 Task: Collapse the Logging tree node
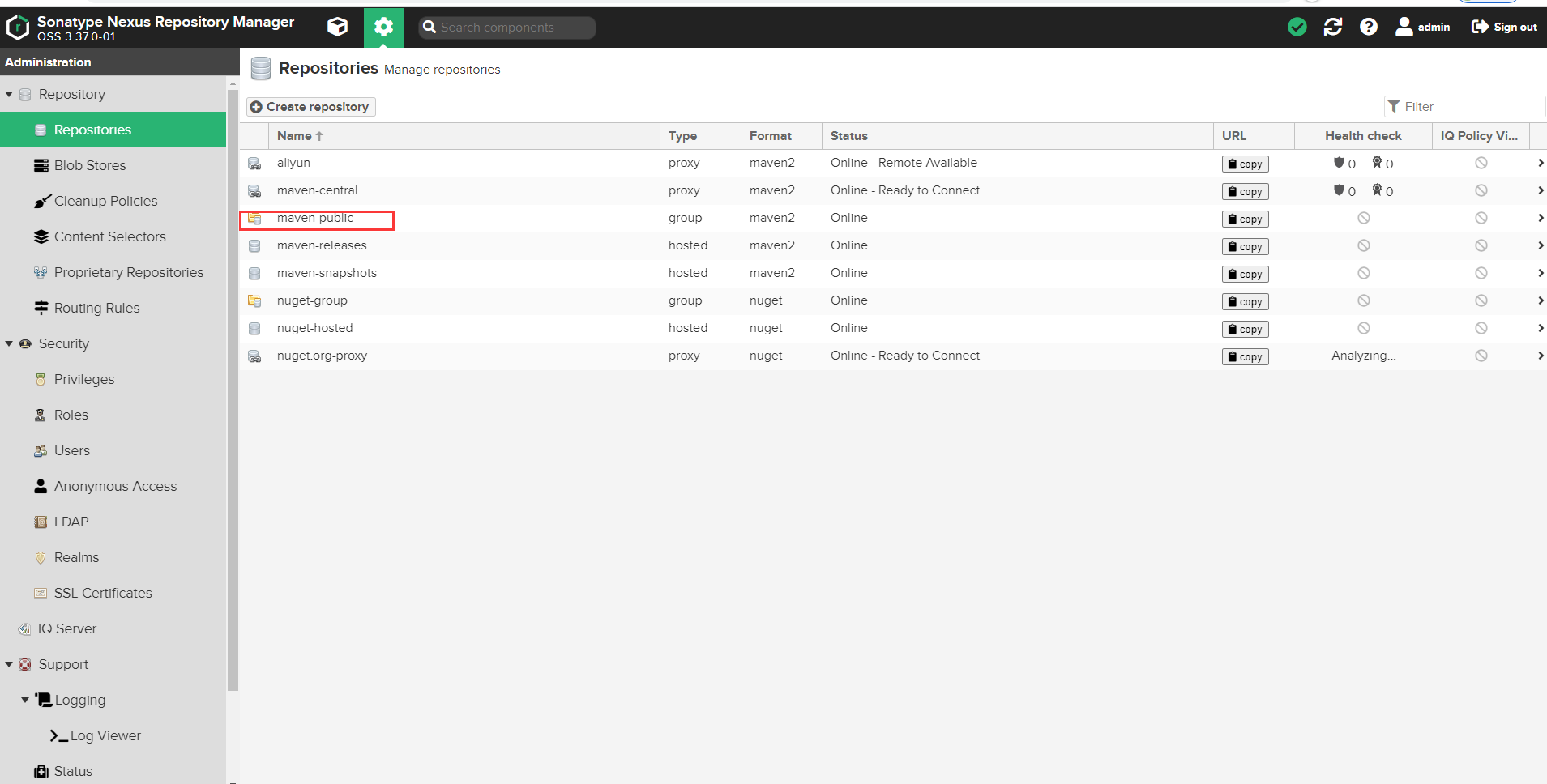[25, 700]
